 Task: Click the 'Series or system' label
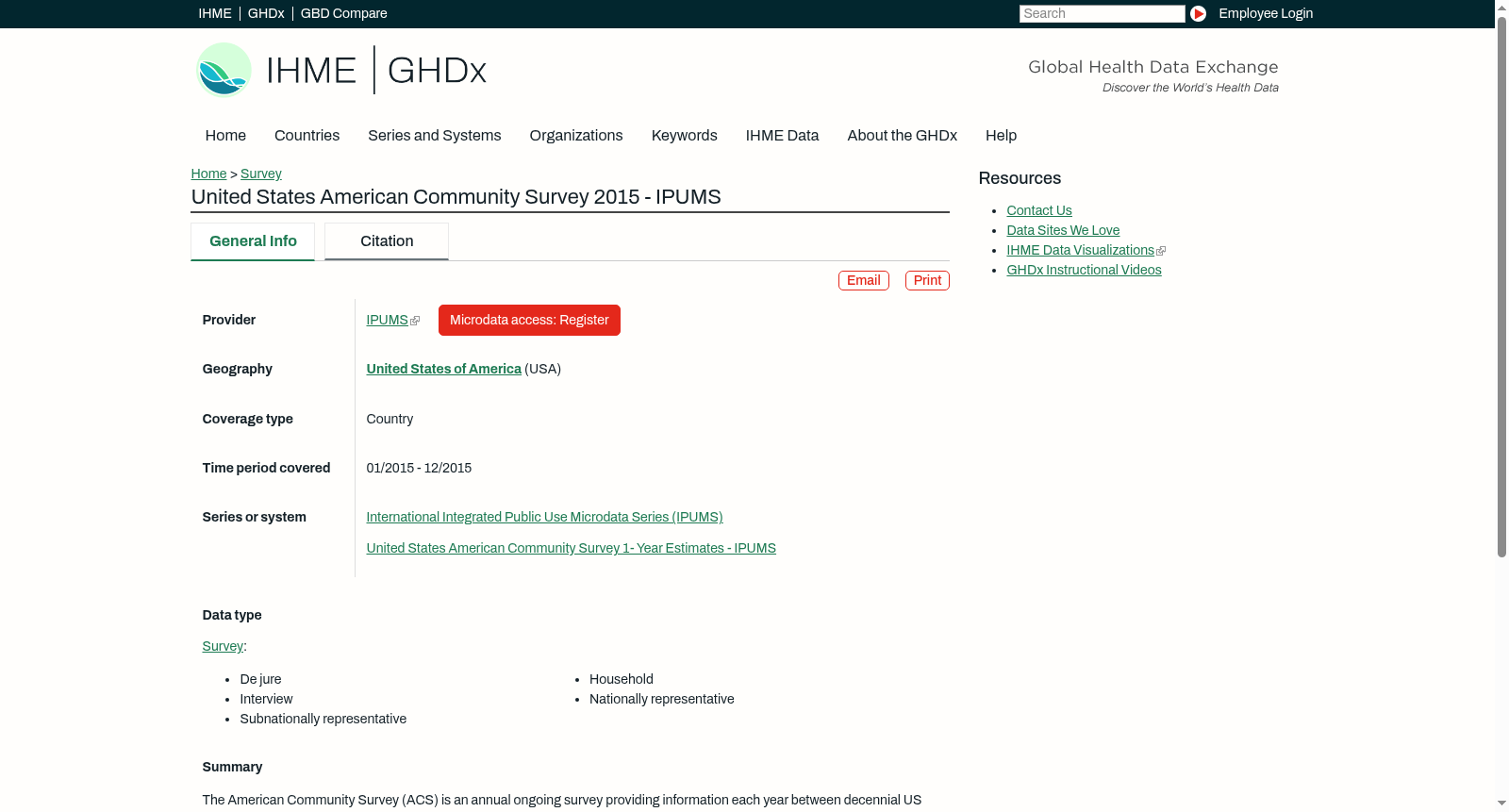click(x=254, y=518)
